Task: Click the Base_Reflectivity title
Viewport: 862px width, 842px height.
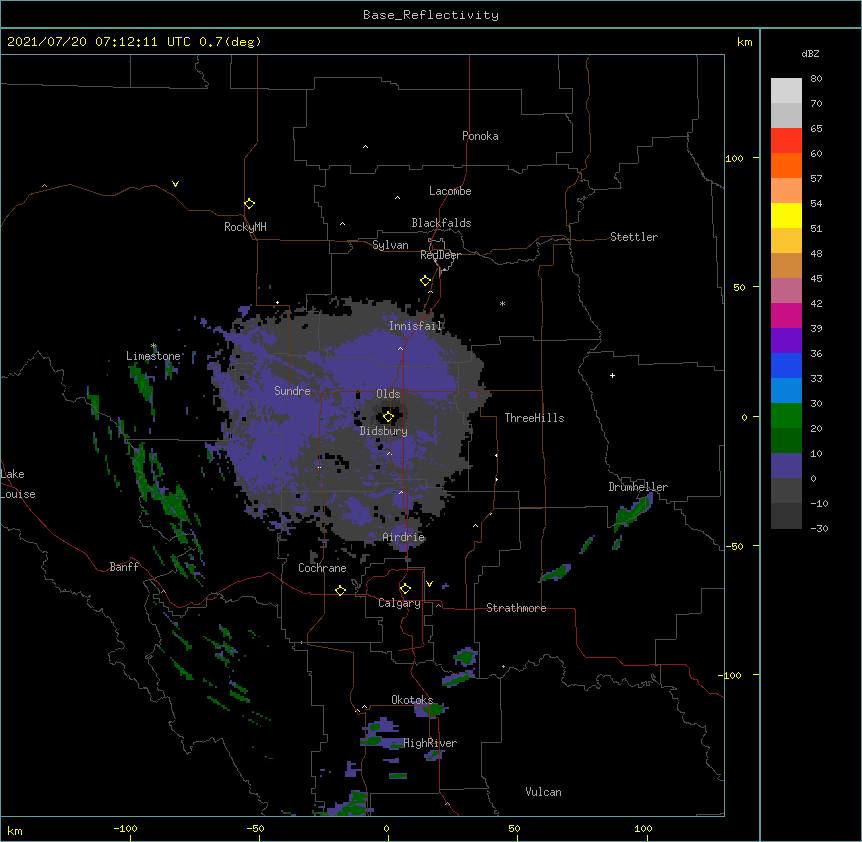Action: coord(431,15)
